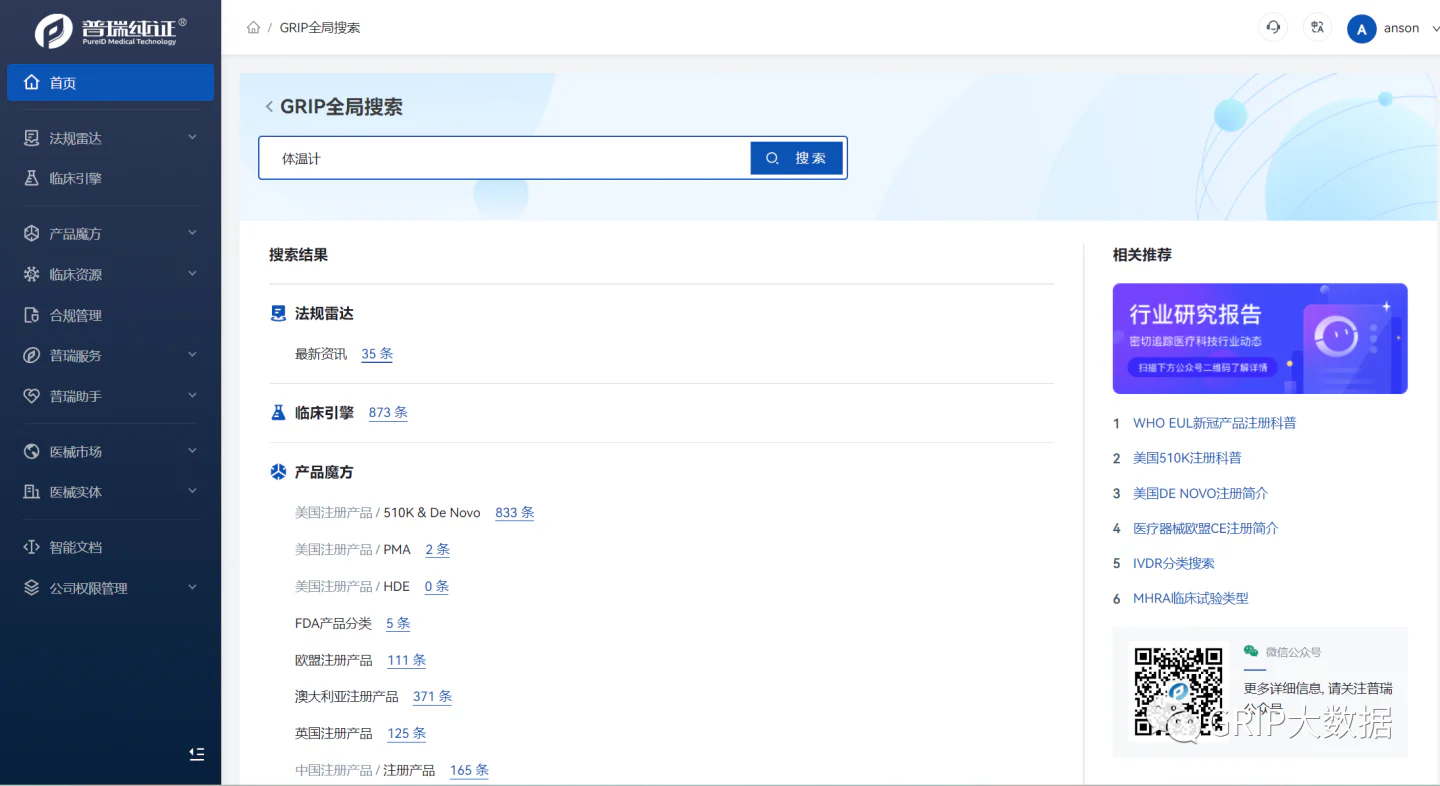Expand the 普瑞服务 sidebar menu chevron
Image resolution: width=1440 pixels, height=786 pixels.
[193, 355]
